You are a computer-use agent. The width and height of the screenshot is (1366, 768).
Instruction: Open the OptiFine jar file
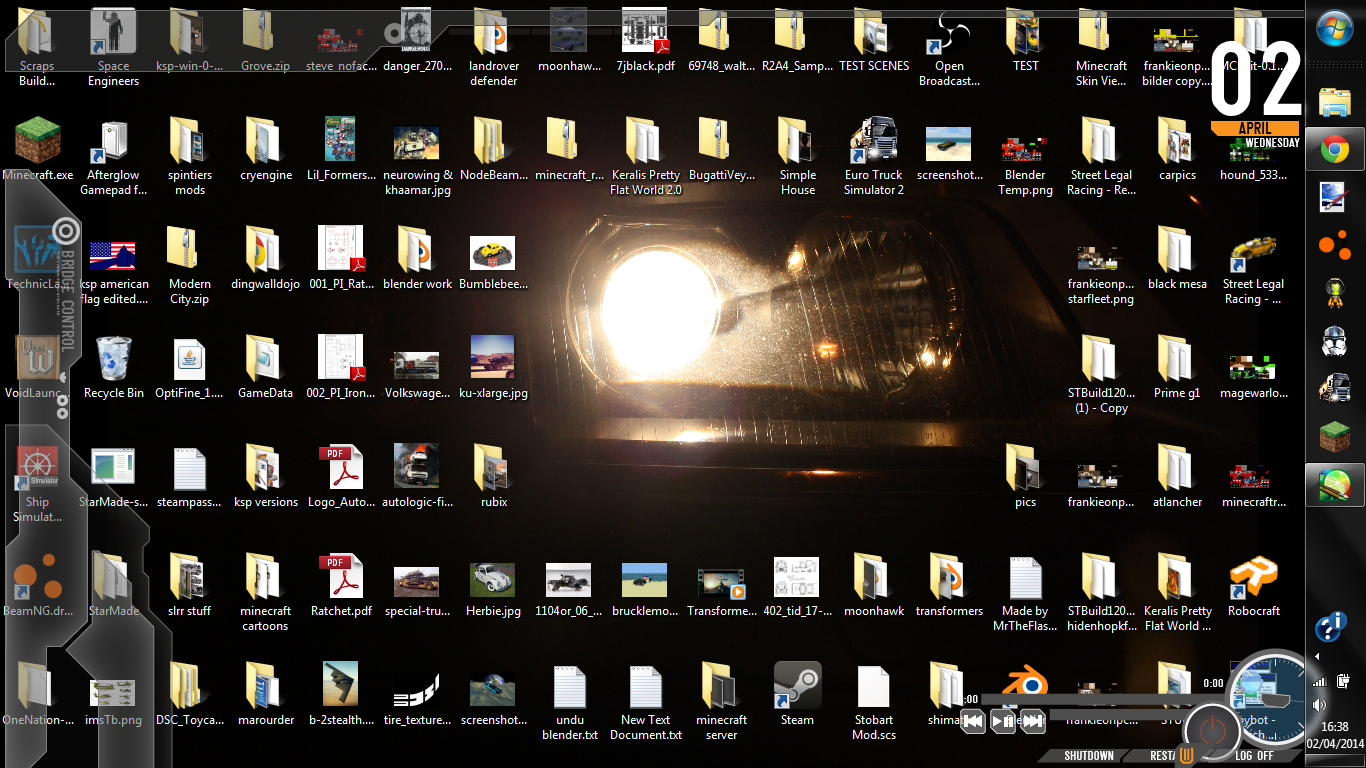(x=189, y=369)
